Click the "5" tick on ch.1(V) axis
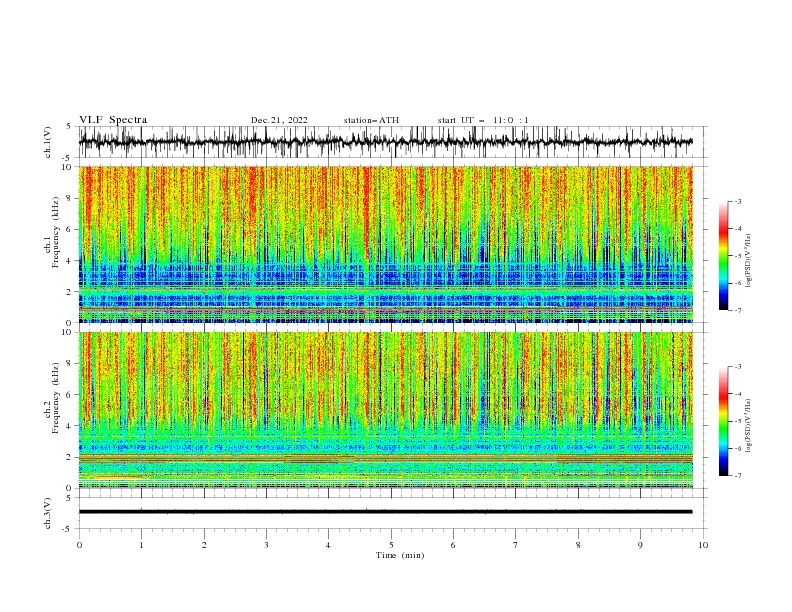 [70, 127]
